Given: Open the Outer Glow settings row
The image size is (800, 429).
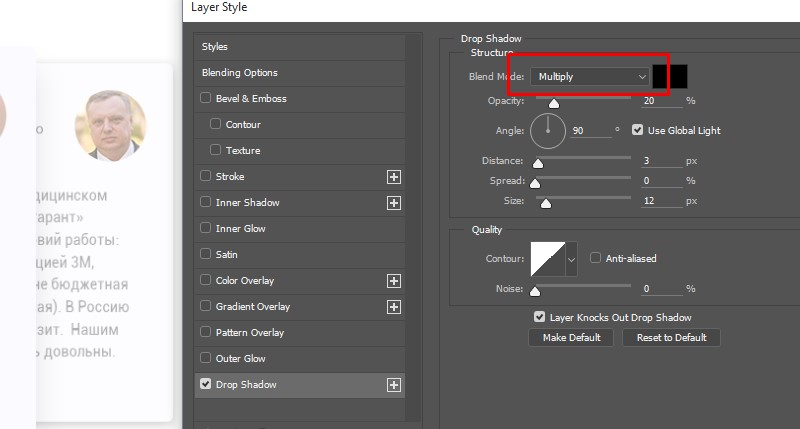Looking at the screenshot, I should coord(300,359).
